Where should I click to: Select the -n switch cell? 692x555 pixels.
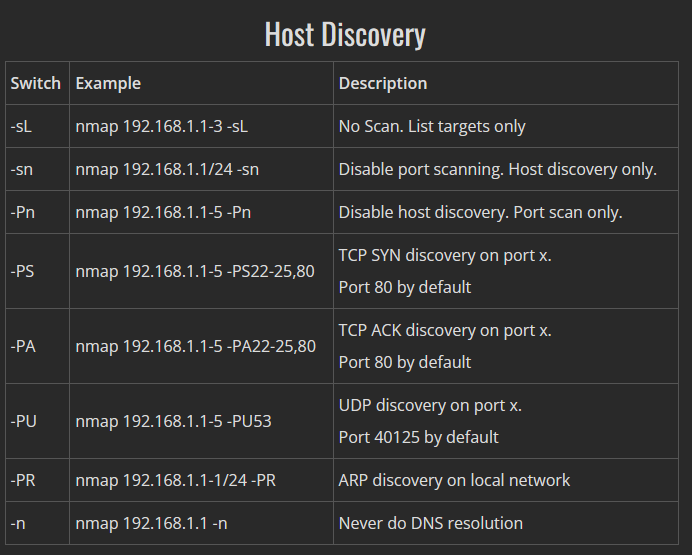click(x=37, y=523)
